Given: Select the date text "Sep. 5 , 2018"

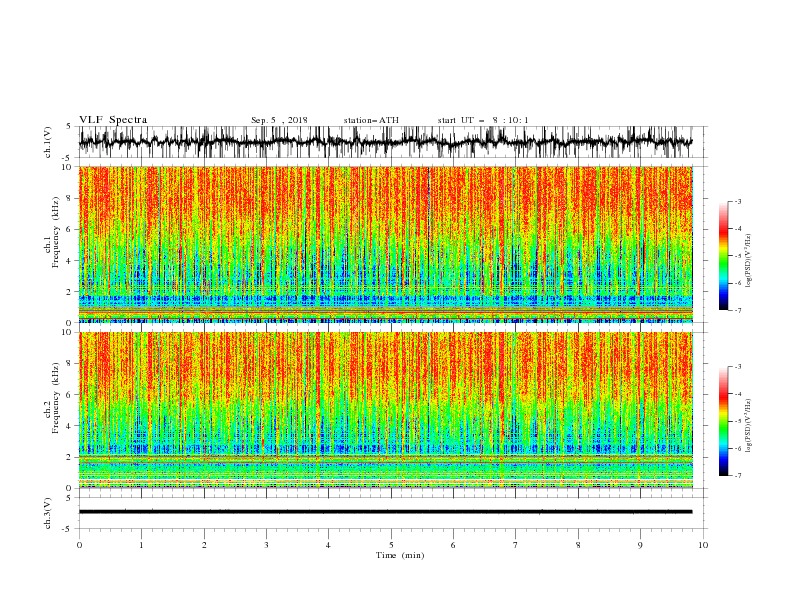Looking at the screenshot, I should pos(279,120).
